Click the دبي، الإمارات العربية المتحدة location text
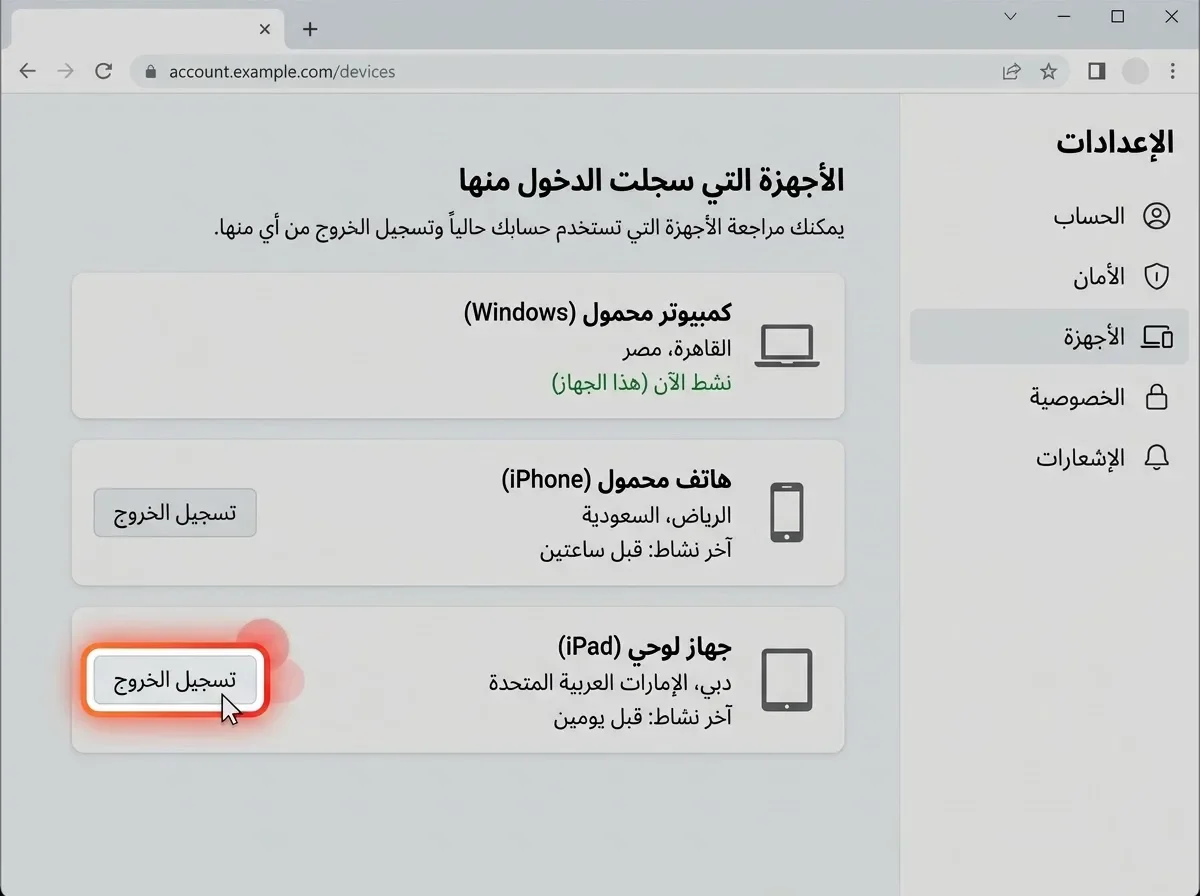The height and width of the screenshot is (896, 1200). pyautogui.click(x=610, y=682)
